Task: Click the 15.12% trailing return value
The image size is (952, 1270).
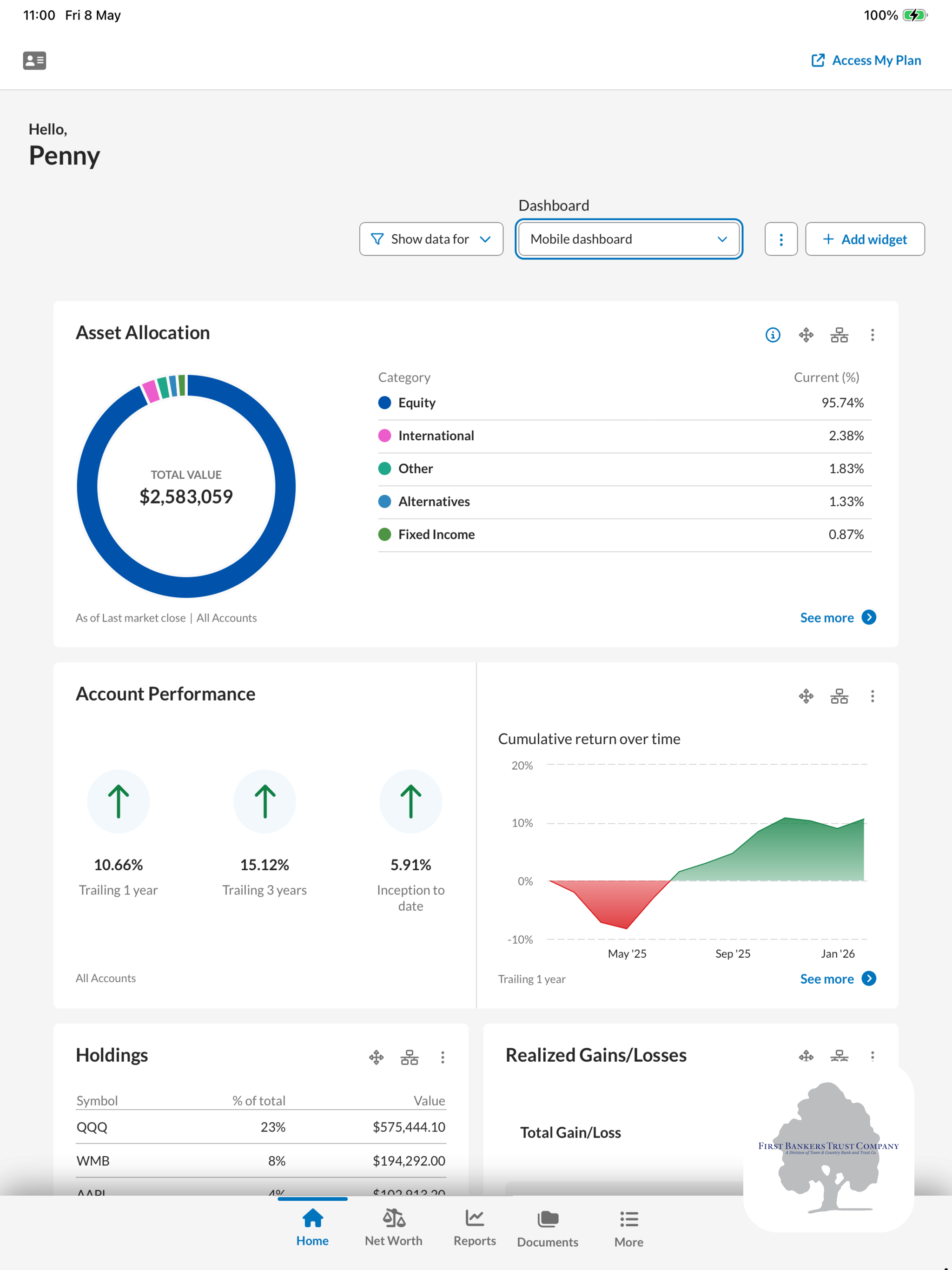Action: tap(264, 865)
